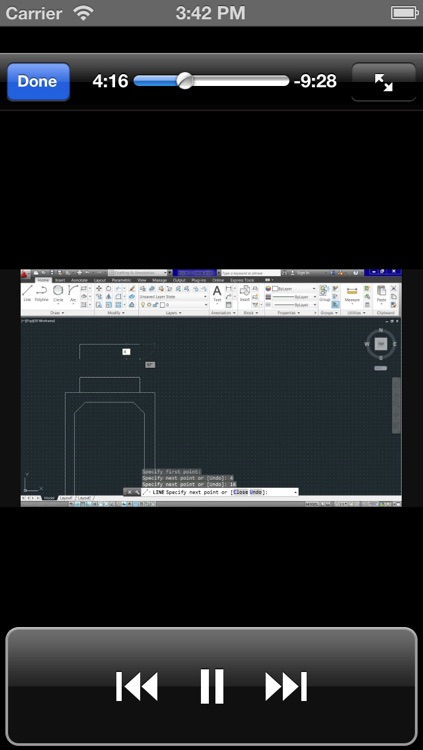Viewport: 423px width, 750px height.
Task: Expand the Draw panel in the video
Action: pos(57,313)
